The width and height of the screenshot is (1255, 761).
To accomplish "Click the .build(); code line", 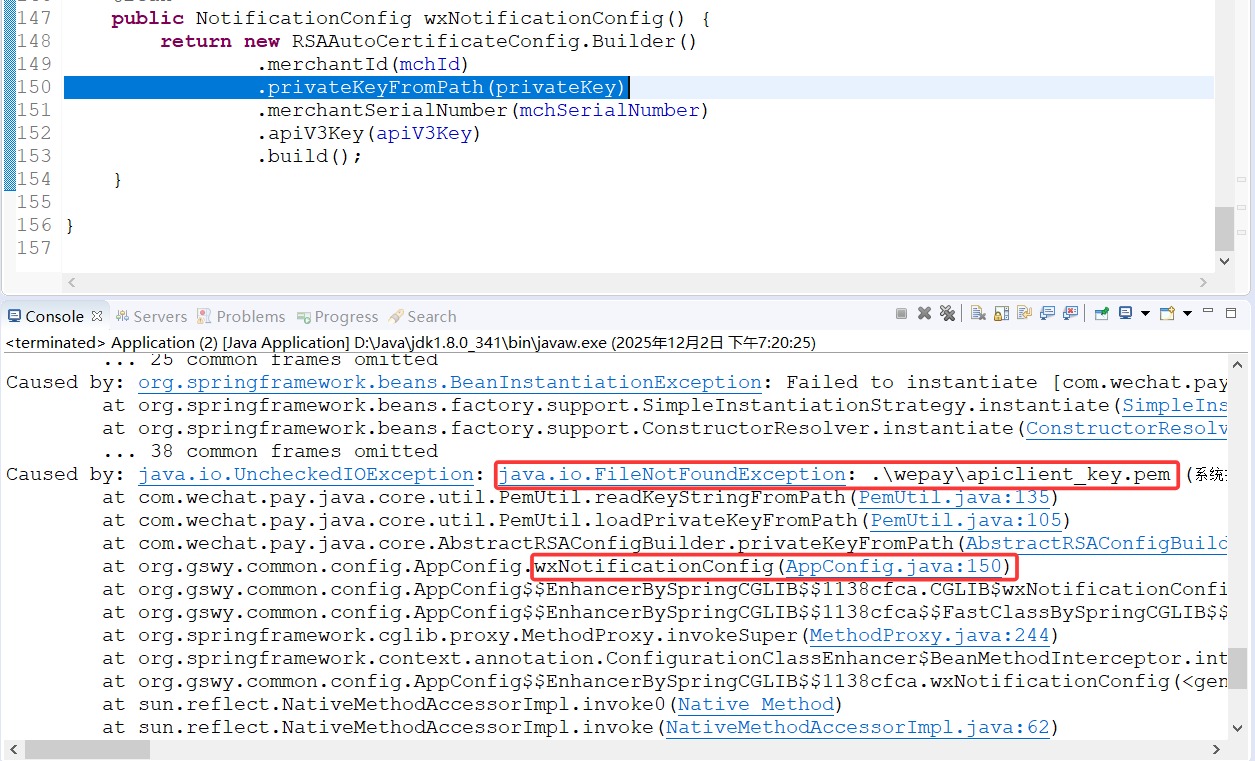I will [309, 157].
